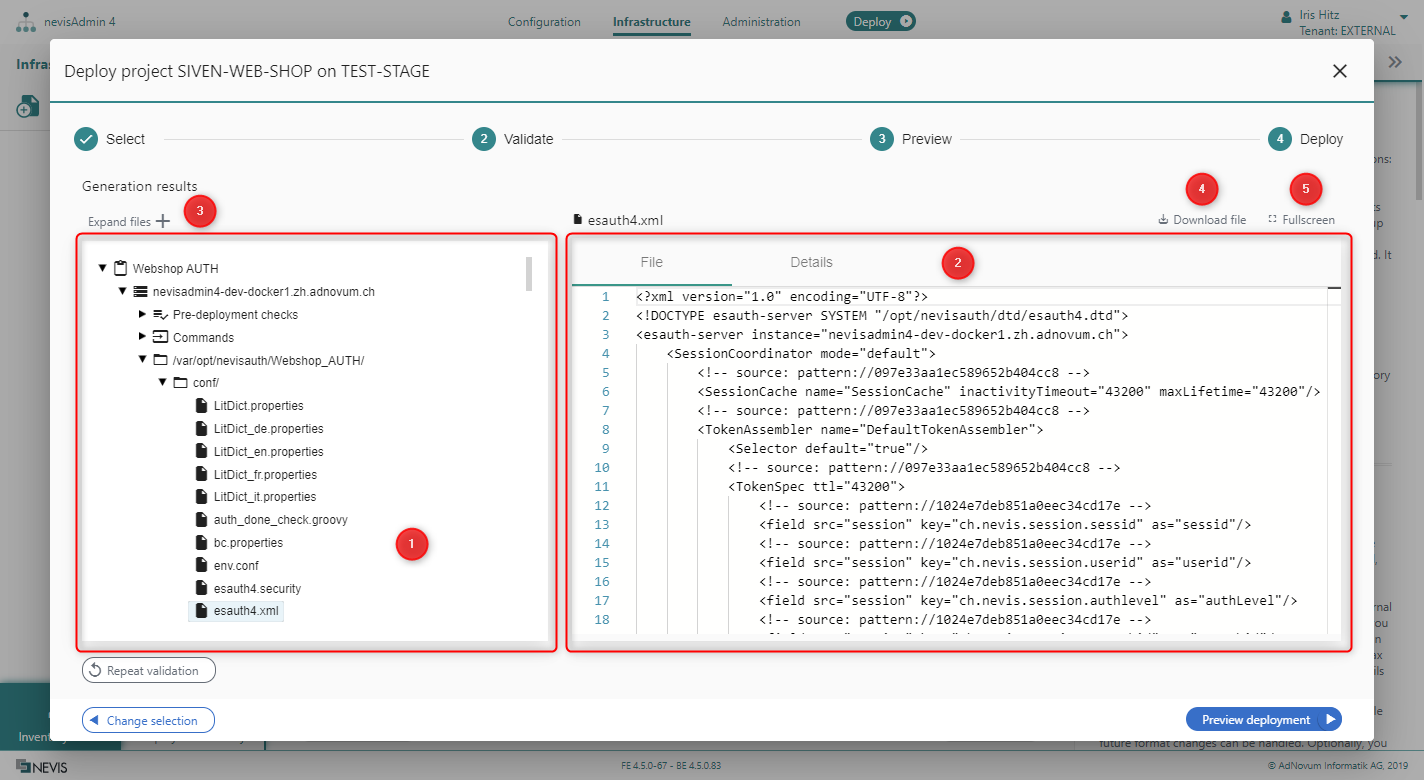Select esauth4.xml in the tree
Image resolution: width=1424 pixels, height=780 pixels.
pyautogui.click(x=236, y=611)
